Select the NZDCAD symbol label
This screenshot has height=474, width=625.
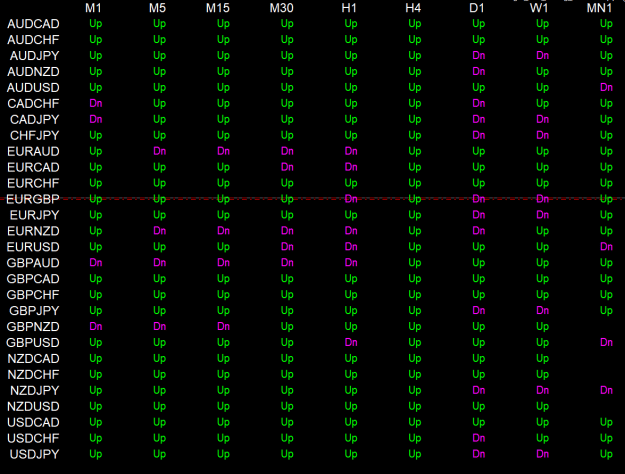pyautogui.click(x=33, y=358)
